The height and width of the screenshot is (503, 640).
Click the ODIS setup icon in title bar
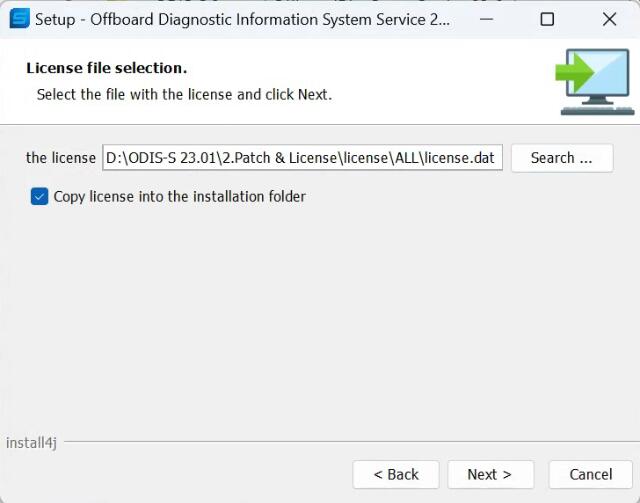point(20,18)
